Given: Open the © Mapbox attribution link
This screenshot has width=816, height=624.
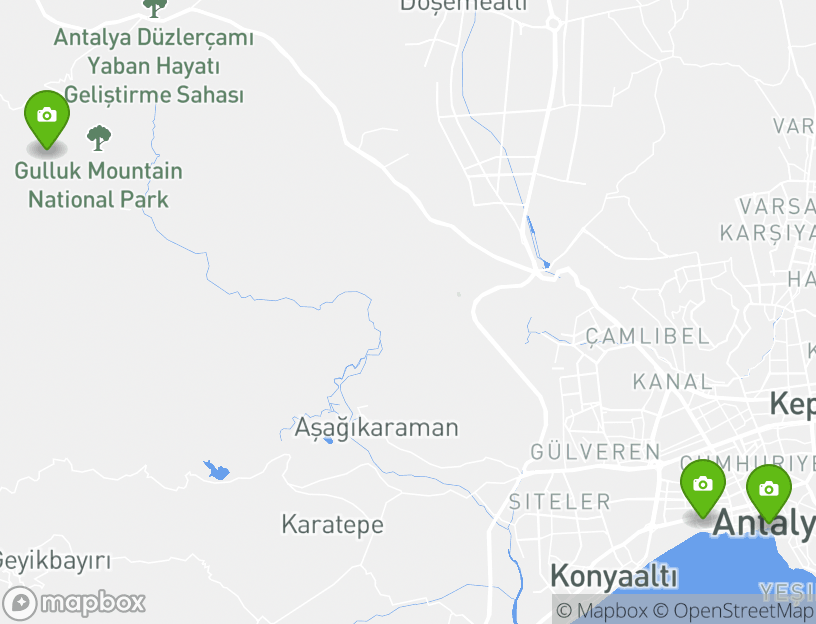Looking at the screenshot, I should [x=602, y=610].
